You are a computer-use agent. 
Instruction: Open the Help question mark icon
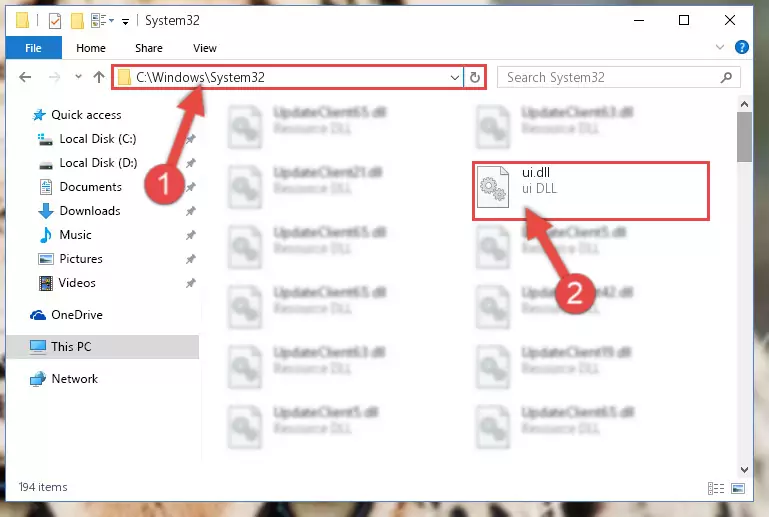click(742, 47)
